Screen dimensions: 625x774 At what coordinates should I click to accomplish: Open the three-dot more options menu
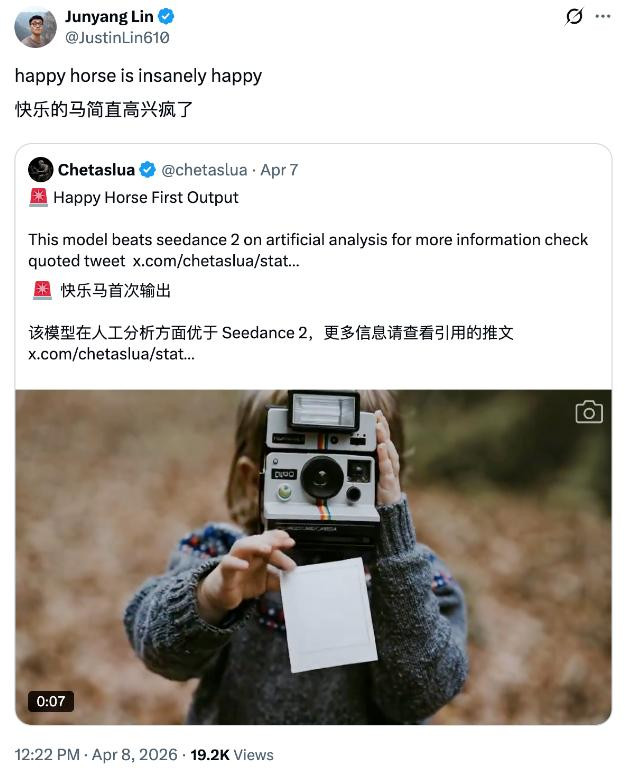[603, 16]
